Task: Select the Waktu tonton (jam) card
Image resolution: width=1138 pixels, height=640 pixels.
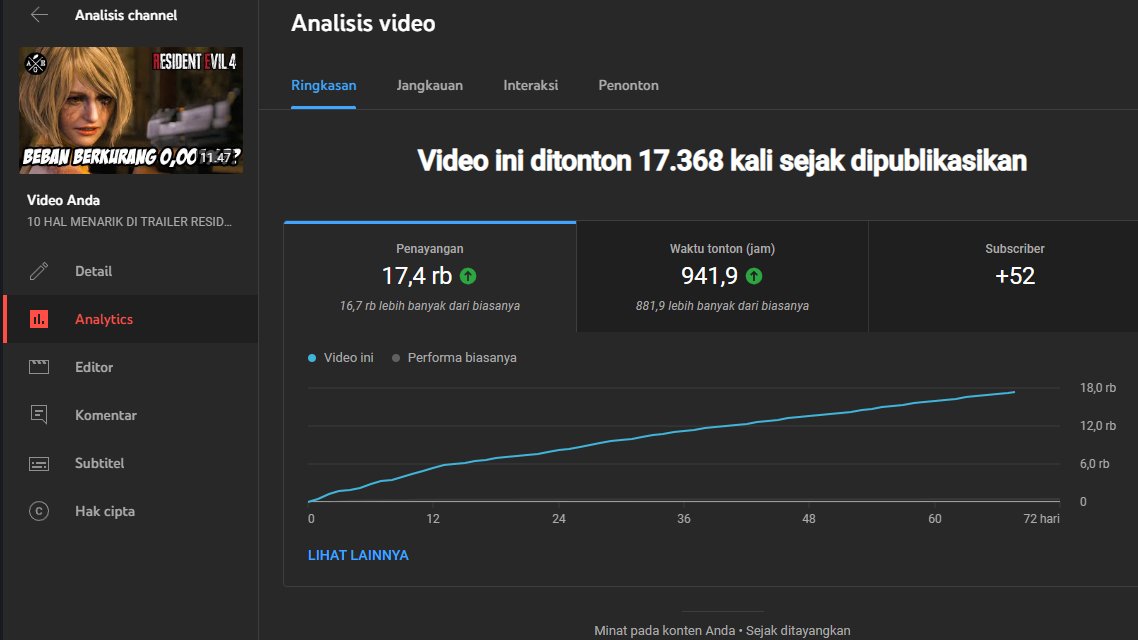Action: (722, 276)
